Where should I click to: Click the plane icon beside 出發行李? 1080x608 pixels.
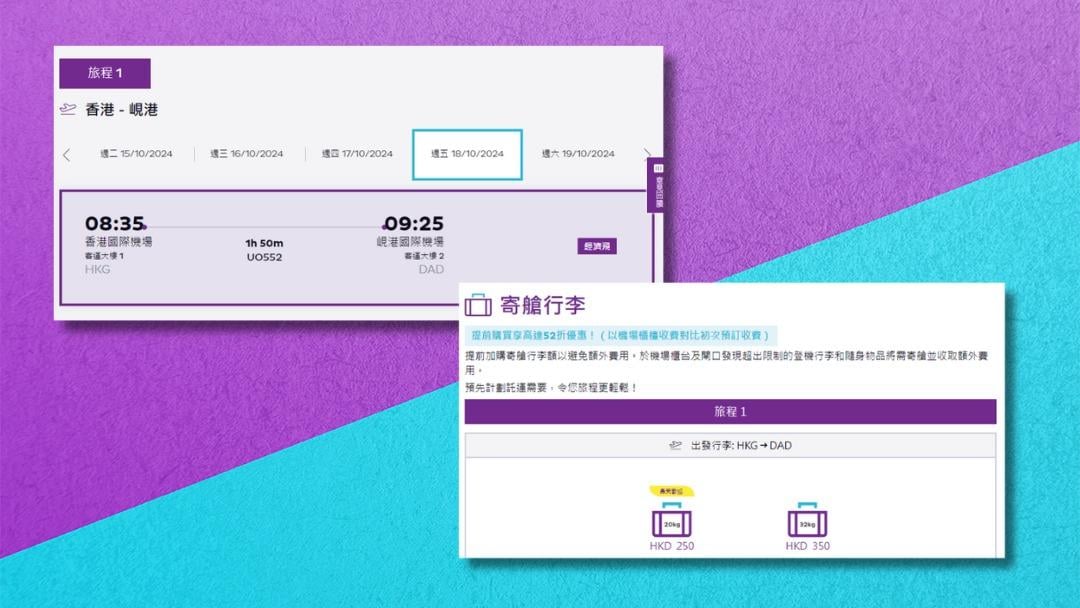[x=676, y=445]
